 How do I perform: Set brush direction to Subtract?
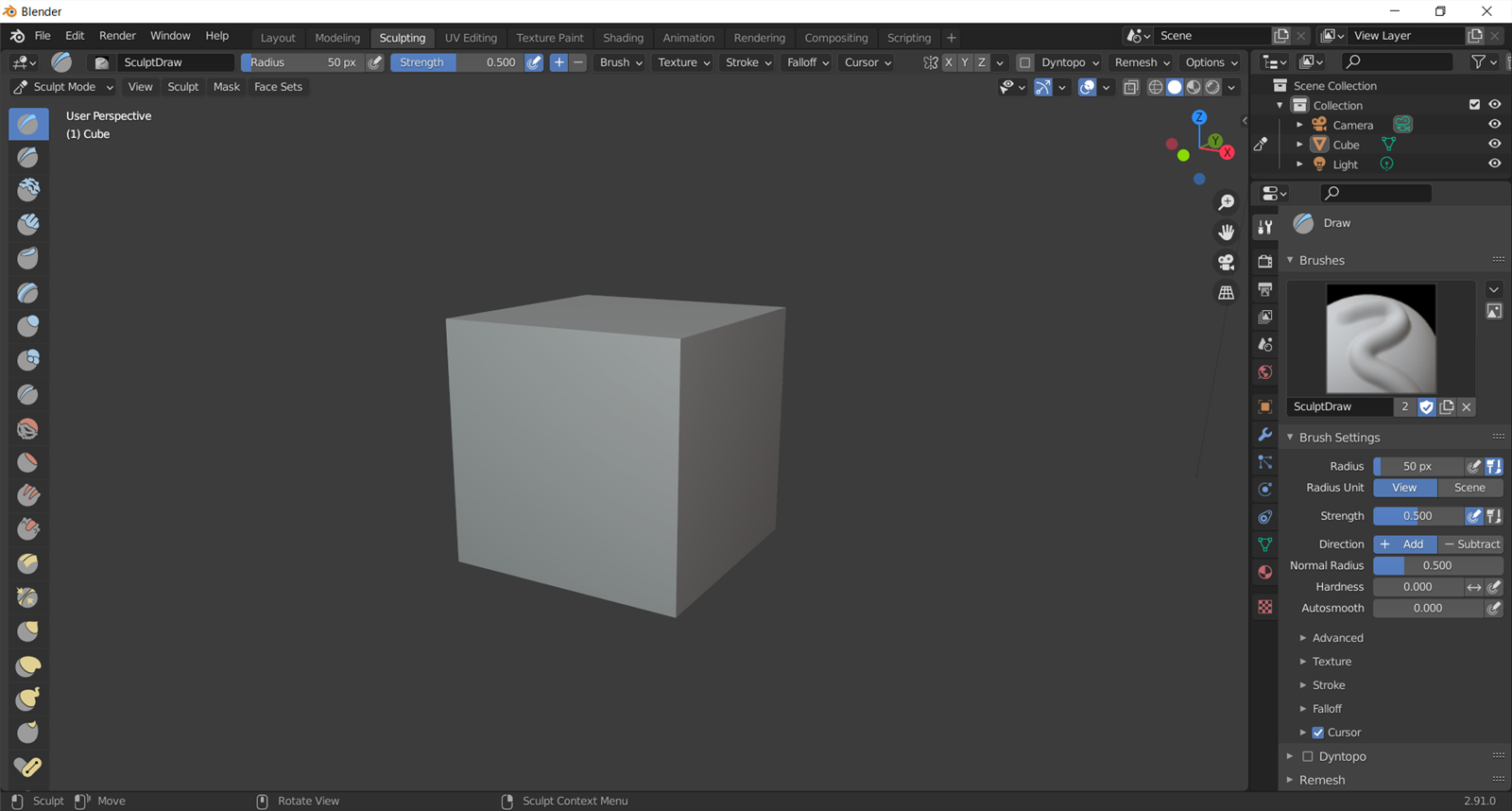pyautogui.click(x=1470, y=544)
